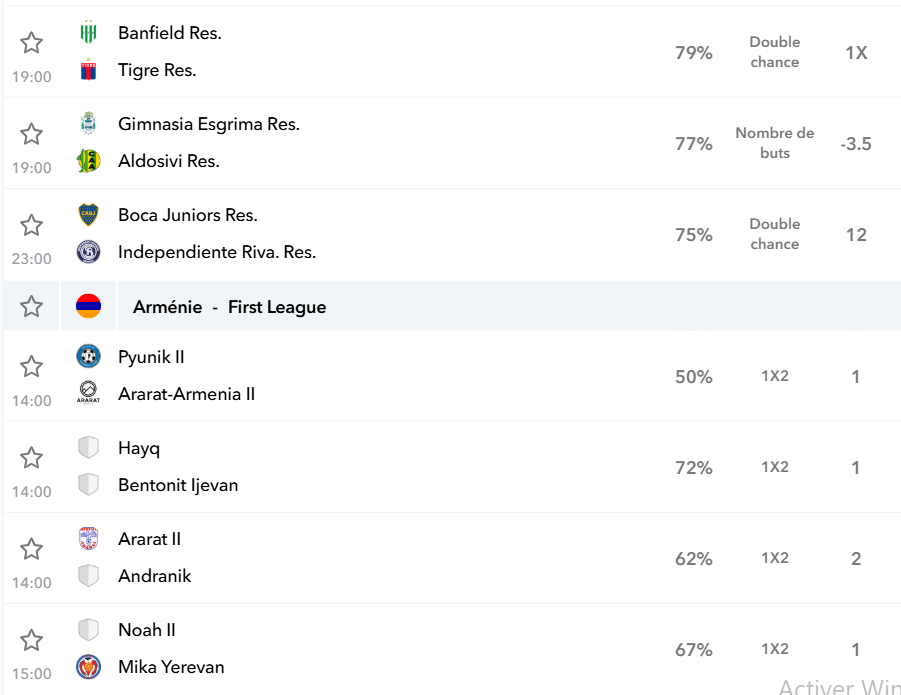Viewport: 901px width, 695px height.
Task: Favorite the Banfield Res. vs Tigre Res. match
Action: [31, 43]
